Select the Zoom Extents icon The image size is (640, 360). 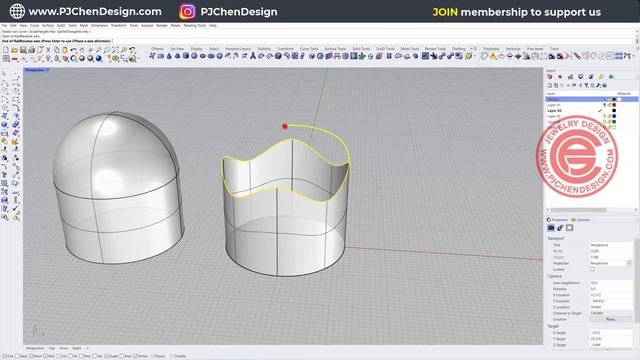[x=116, y=50]
